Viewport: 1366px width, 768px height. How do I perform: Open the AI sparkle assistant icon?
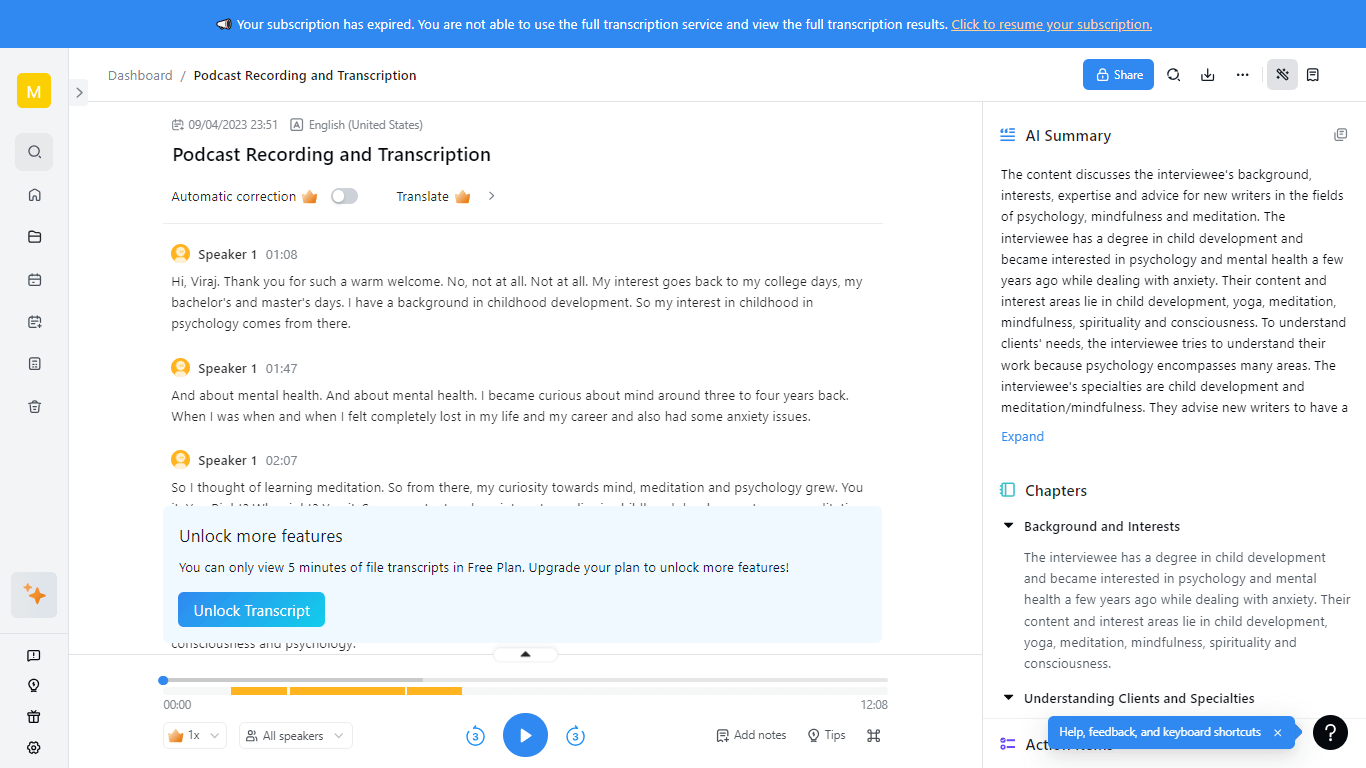(34, 594)
